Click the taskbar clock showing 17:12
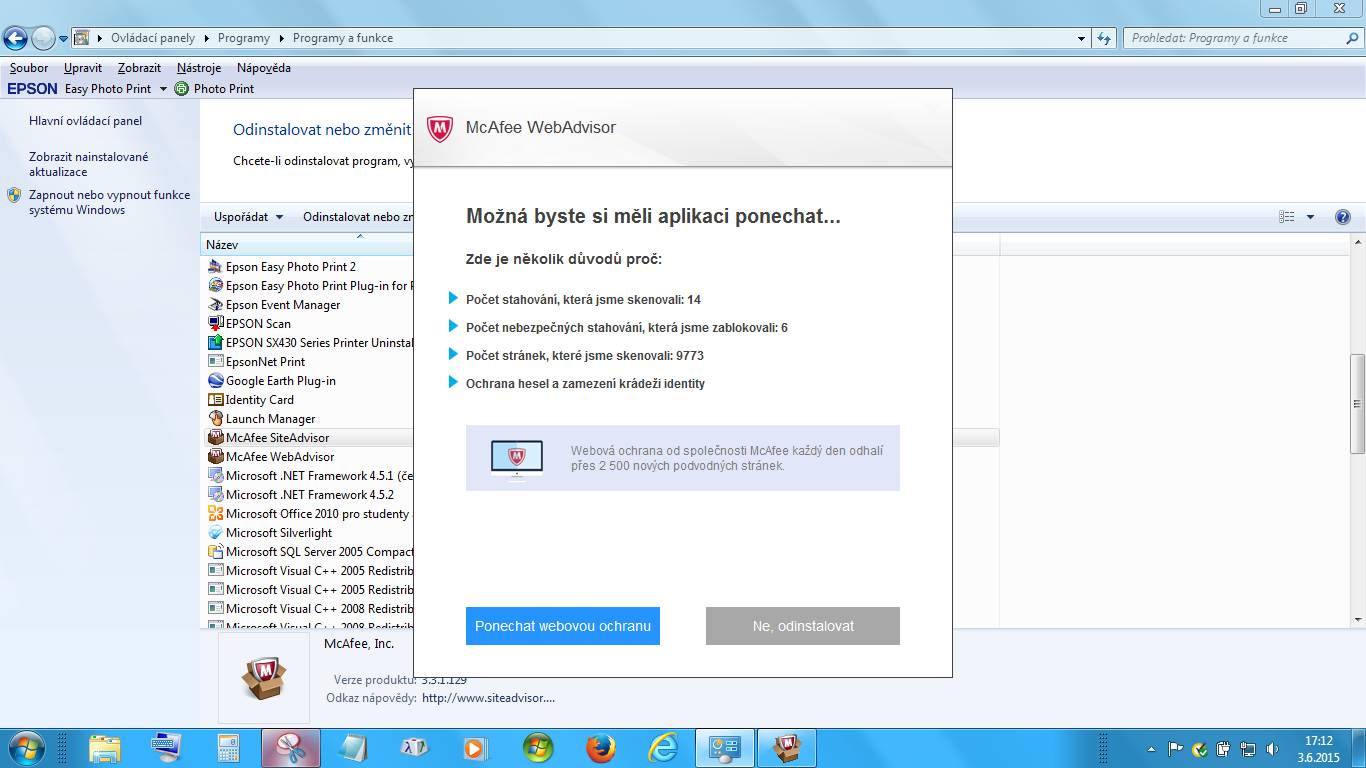Screen dimensions: 1366x768 click(1320, 749)
